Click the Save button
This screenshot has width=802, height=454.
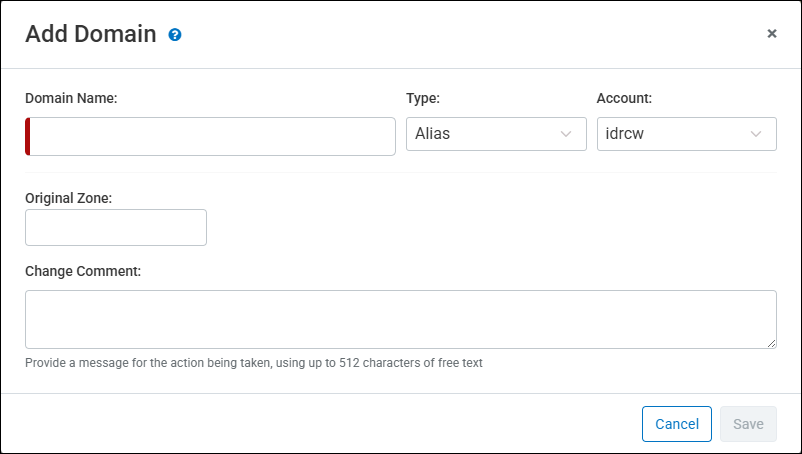(748, 424)
